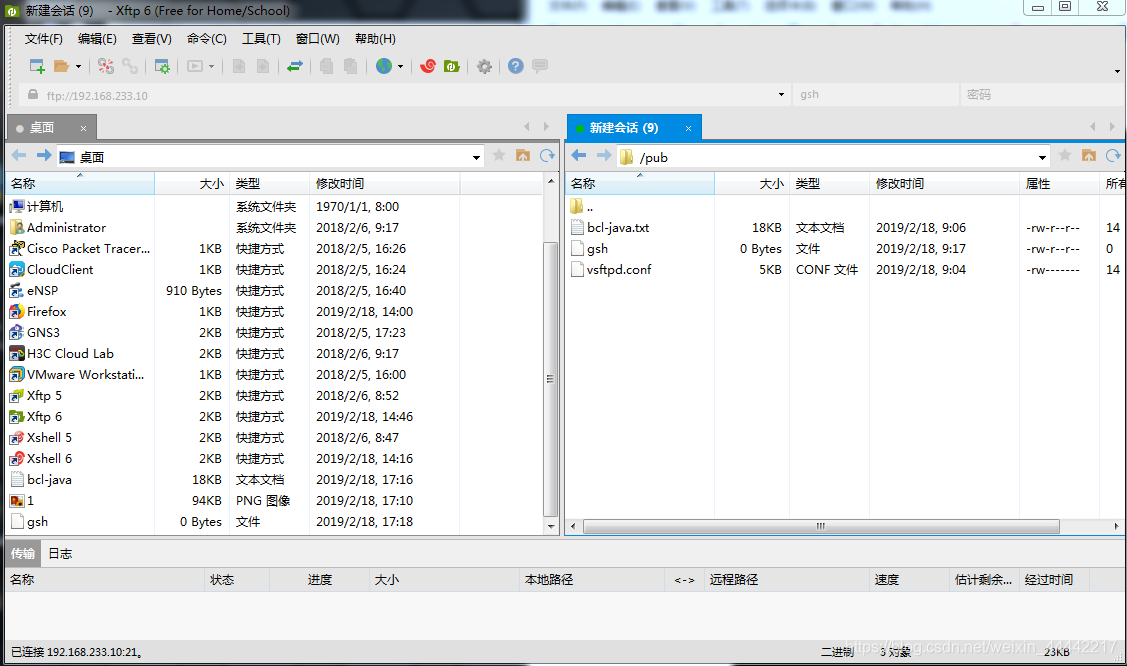Click the New Session toolbar icon
This screenshot has height=666, width=1127.
(x=37, y=66)
